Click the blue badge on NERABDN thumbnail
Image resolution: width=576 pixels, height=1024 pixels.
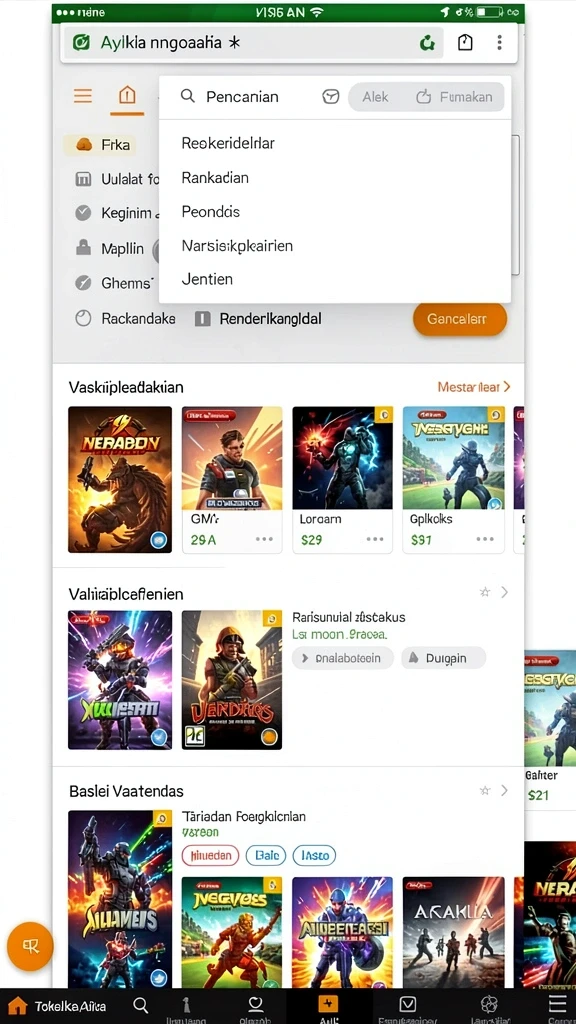[x=158, y=539]
